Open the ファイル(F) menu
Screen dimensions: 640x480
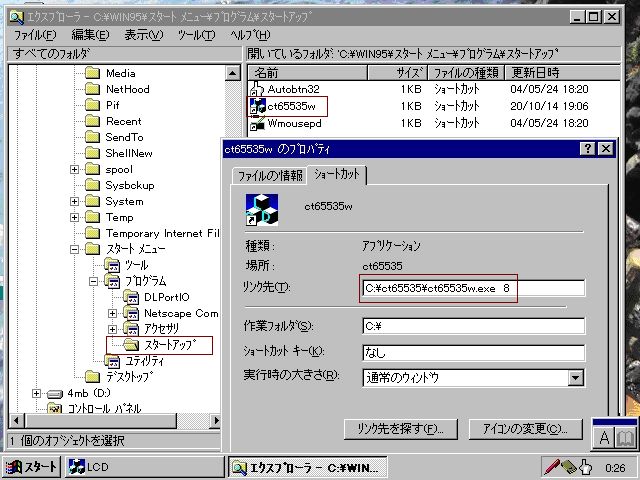pos(35,35)
